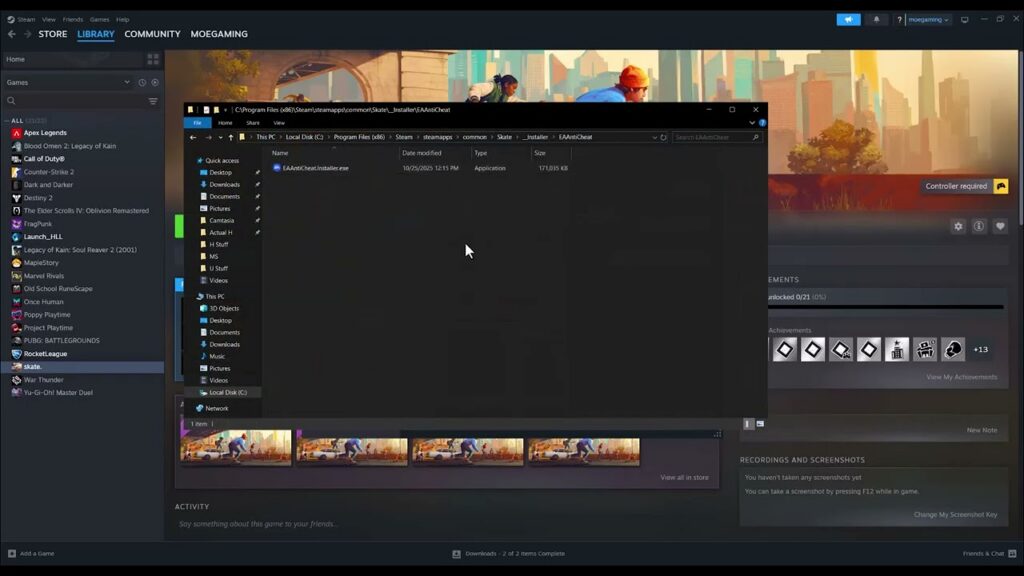Go to Steam COMMUNITY tab

point(152,34)
